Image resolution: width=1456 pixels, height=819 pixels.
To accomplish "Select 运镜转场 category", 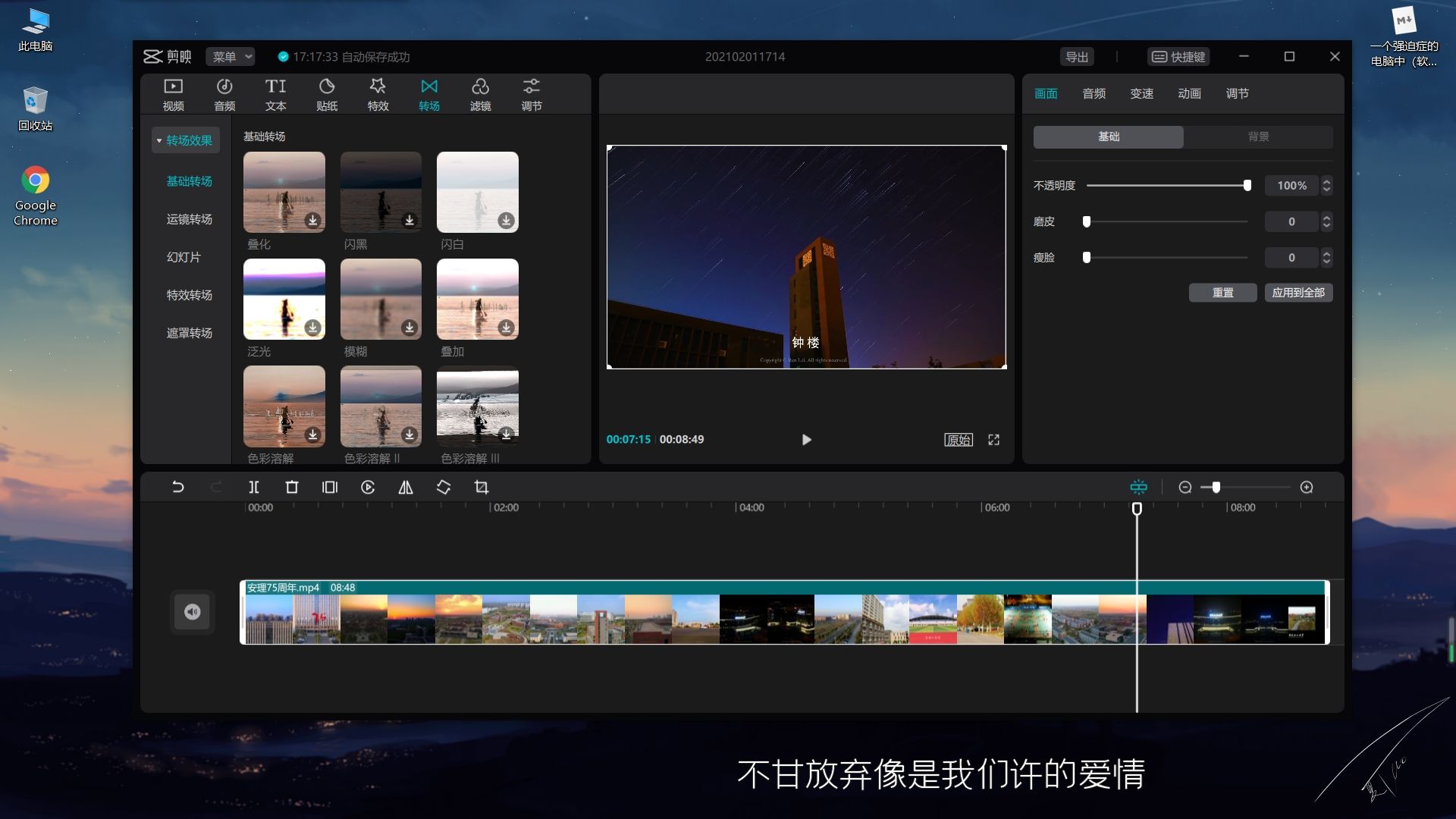I will coord(190,219).
